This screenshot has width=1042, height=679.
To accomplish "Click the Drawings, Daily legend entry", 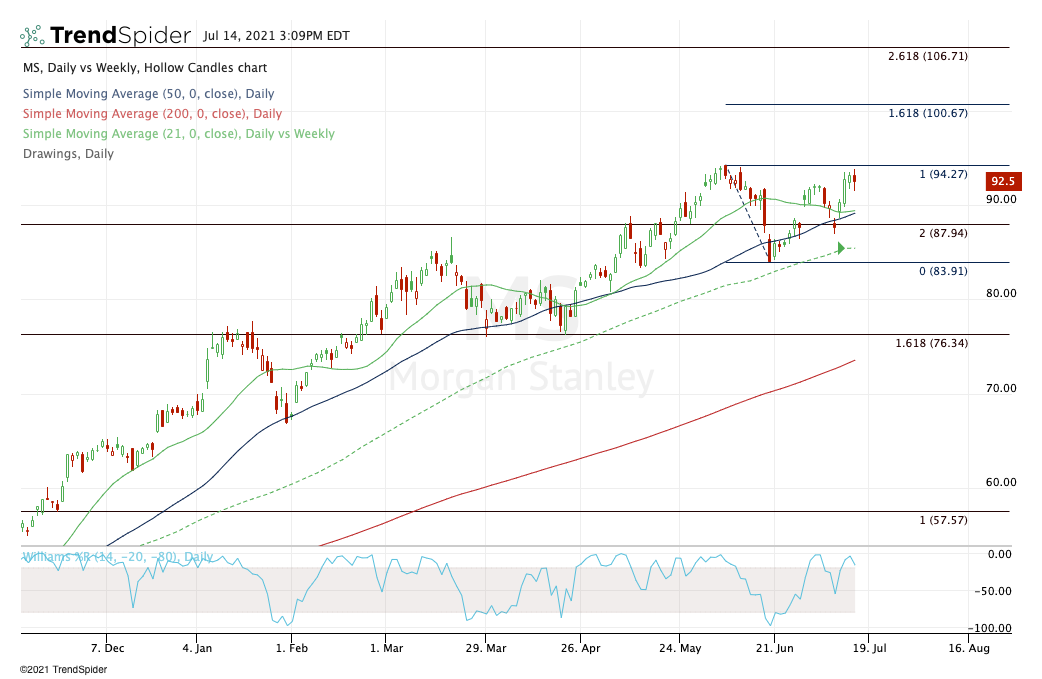I will point(68,153).
